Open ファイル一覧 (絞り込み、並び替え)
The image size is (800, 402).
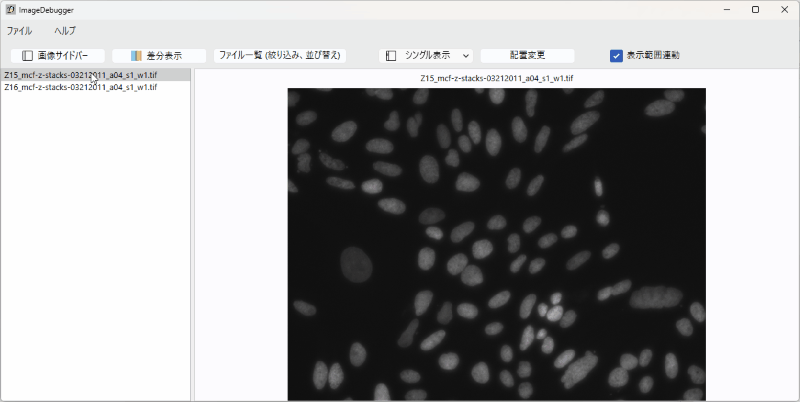[280, 56]
